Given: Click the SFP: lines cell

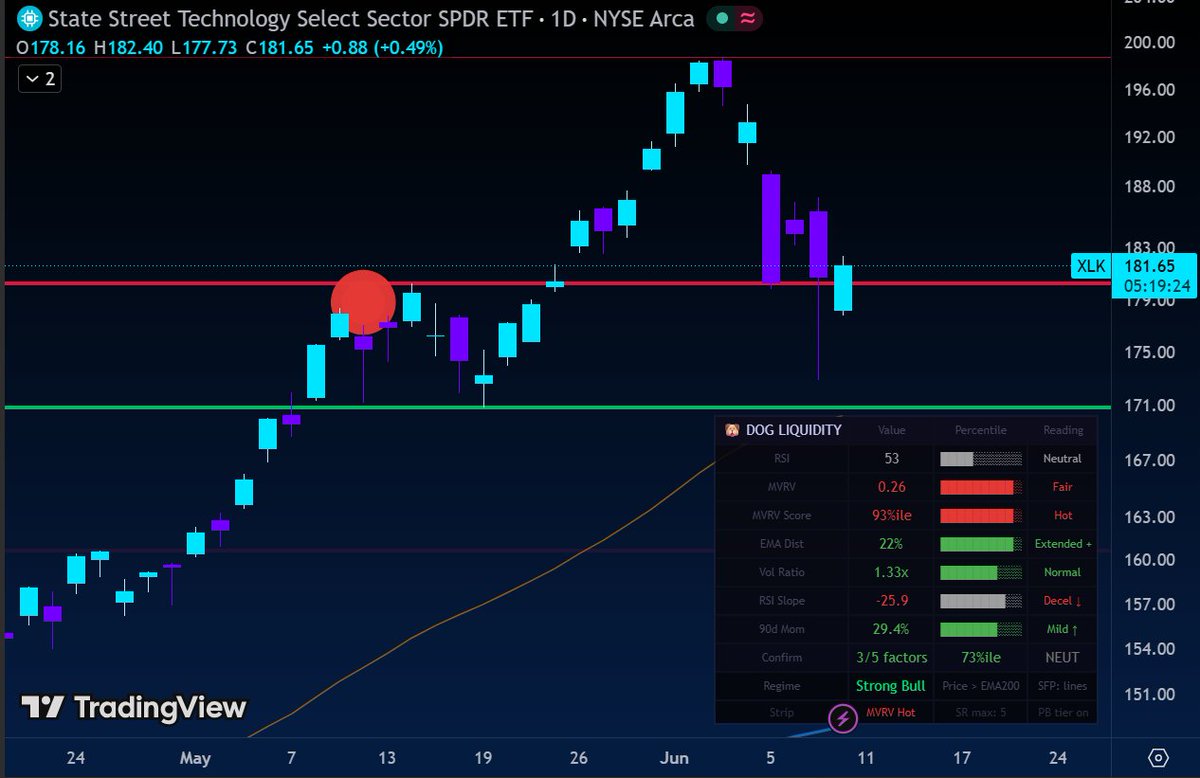Looking at the screenshot, I should tap(1063, 686).
